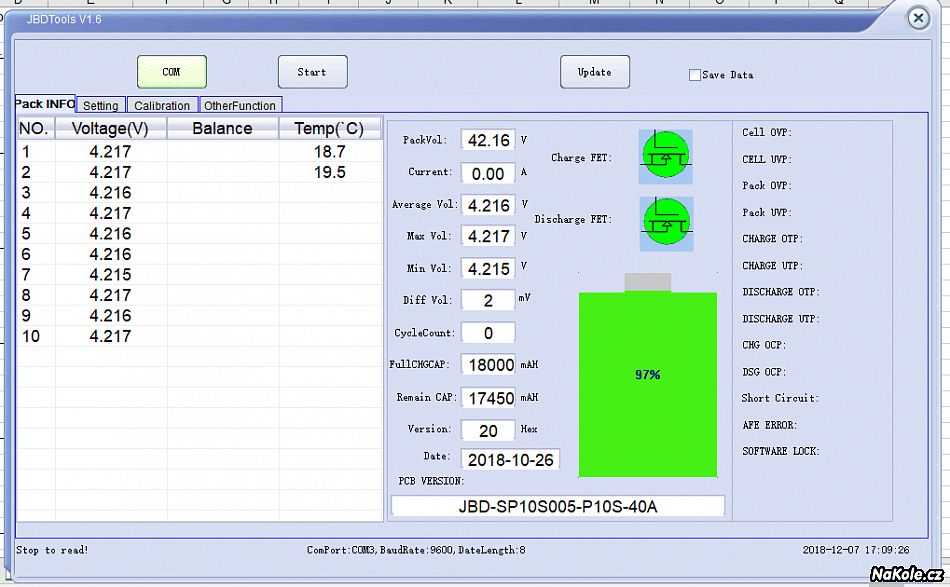Screen dimensions: 950x587
Task: Click the PCB VERSION text field
Action: click(x=557, y=506)
